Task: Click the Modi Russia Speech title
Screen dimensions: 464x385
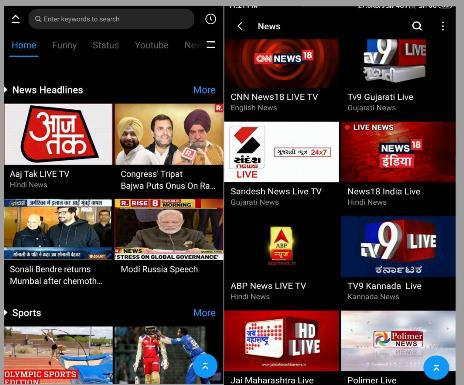Action: [x=159, y=269]
